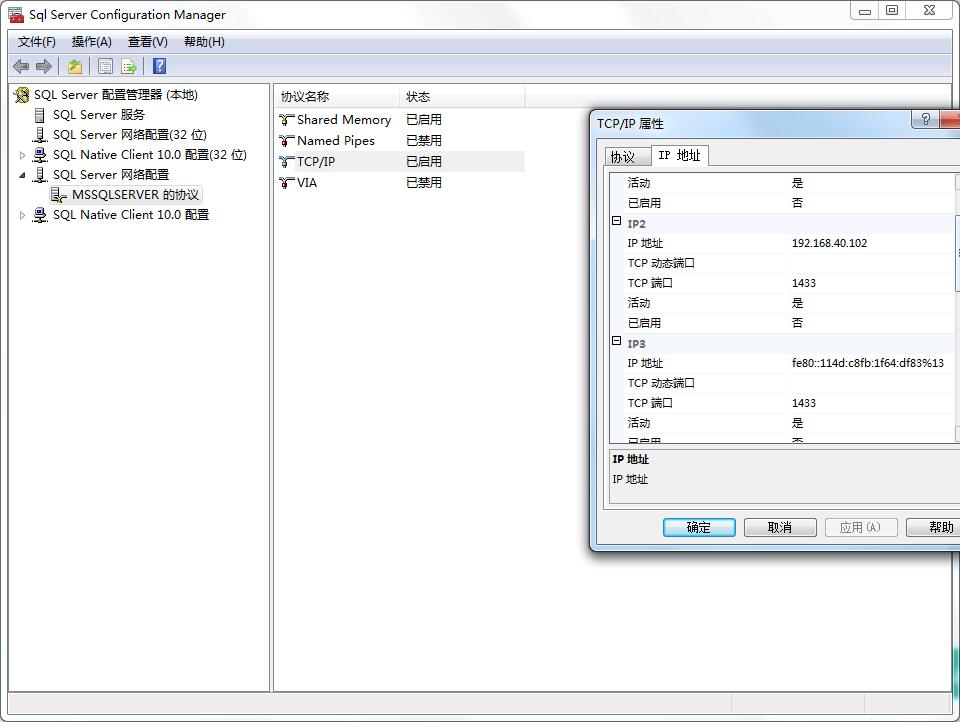Switch to the 协议 tab
The width and height of the screenshot is (960, 722).
click(622, 157)
